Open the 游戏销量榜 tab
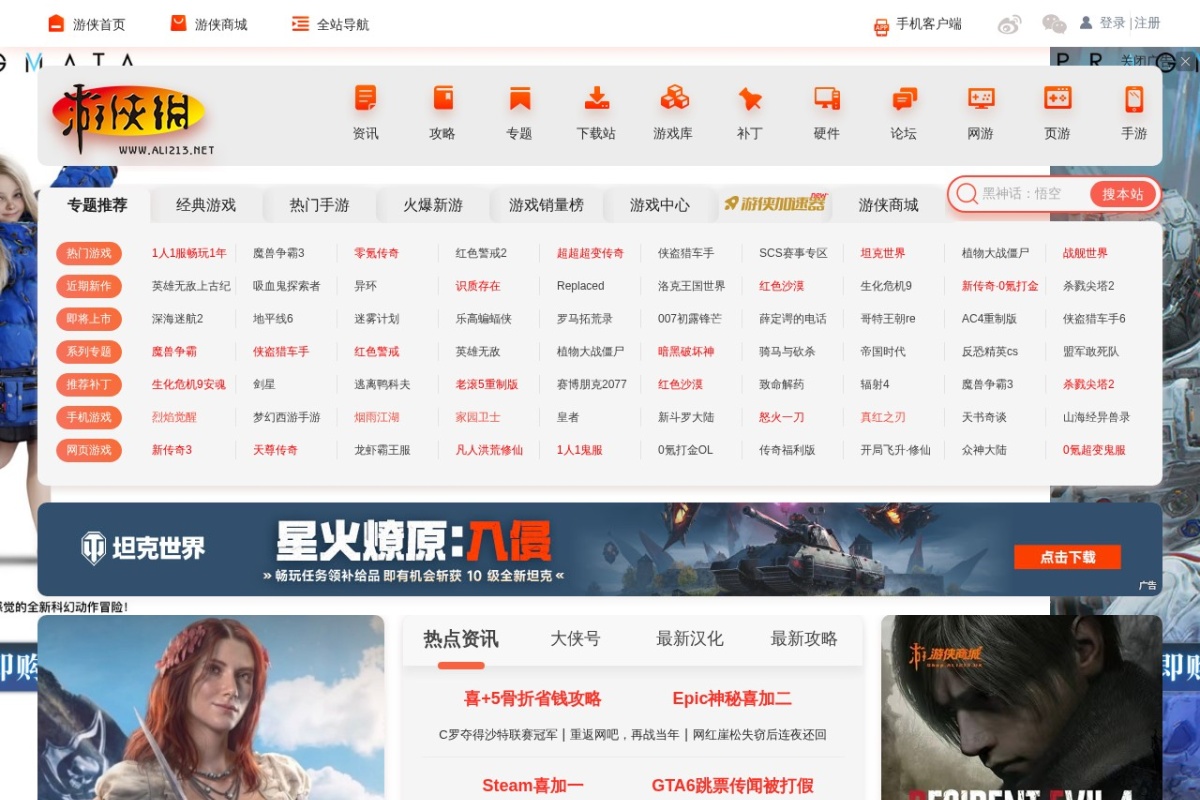Image resolution: width=1200 pixels, height=800 pixels. 546,205
